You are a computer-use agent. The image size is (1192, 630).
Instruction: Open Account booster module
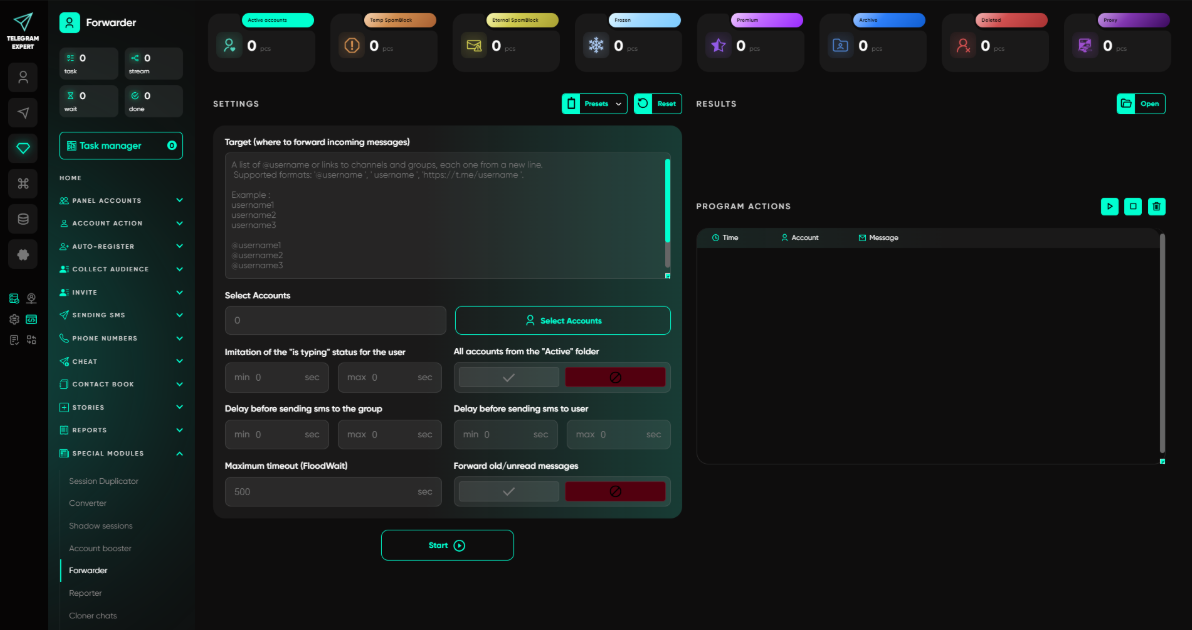(x=100, y=548)
